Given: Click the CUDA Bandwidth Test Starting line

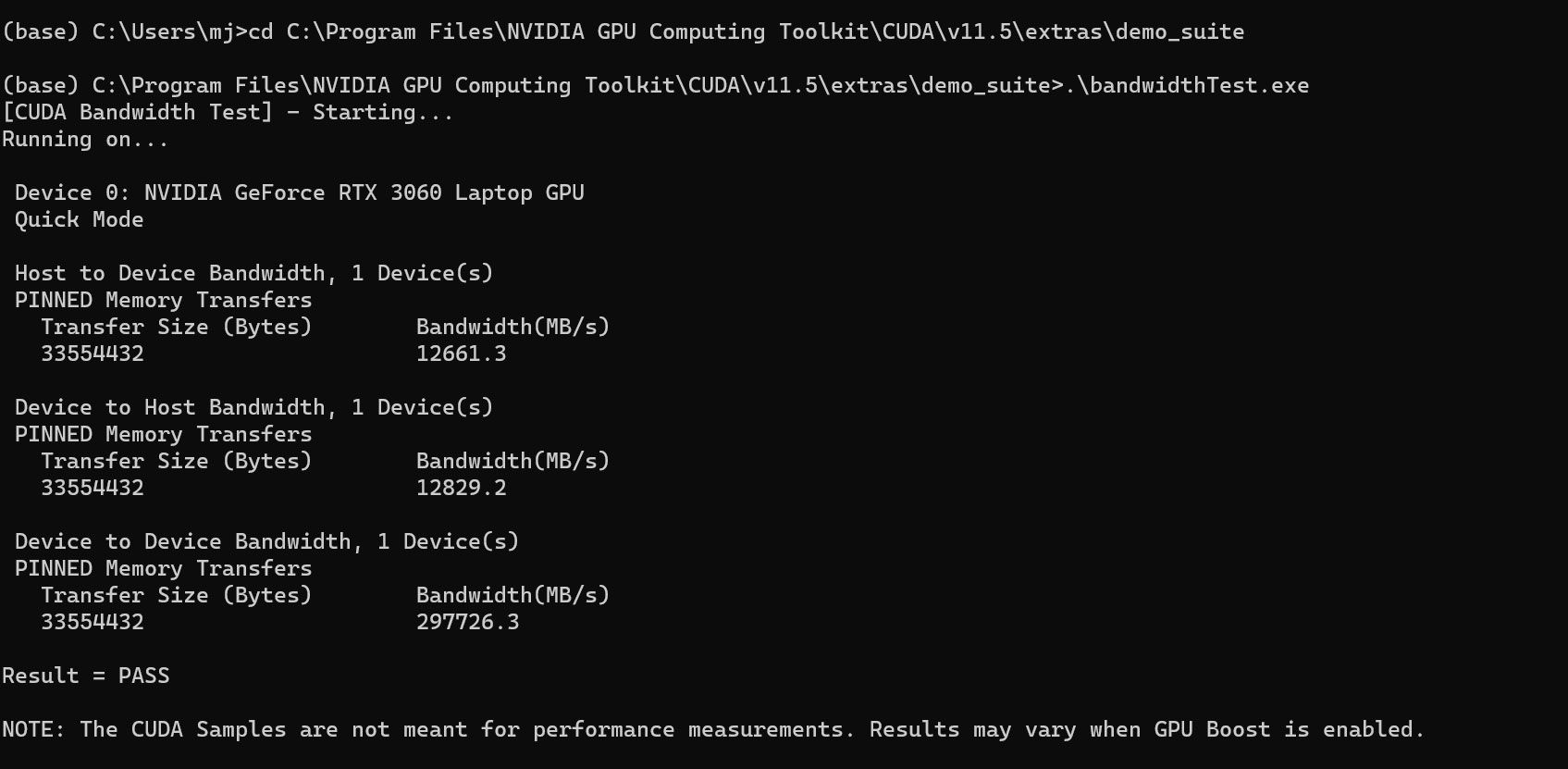Looking at the screenshot, I should (x=228, y=113).
